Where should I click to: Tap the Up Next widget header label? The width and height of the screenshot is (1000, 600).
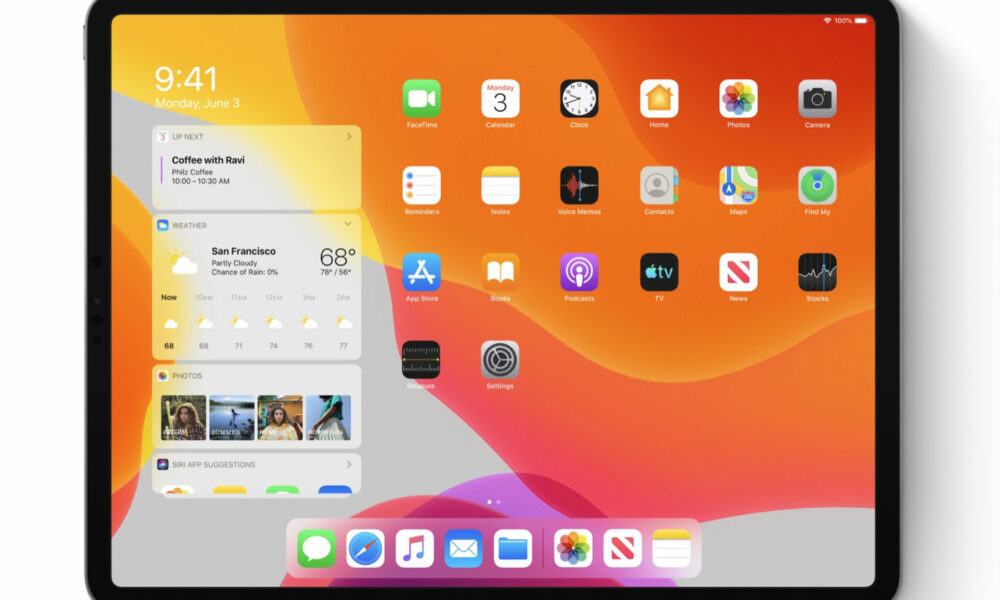click(188, 136)
